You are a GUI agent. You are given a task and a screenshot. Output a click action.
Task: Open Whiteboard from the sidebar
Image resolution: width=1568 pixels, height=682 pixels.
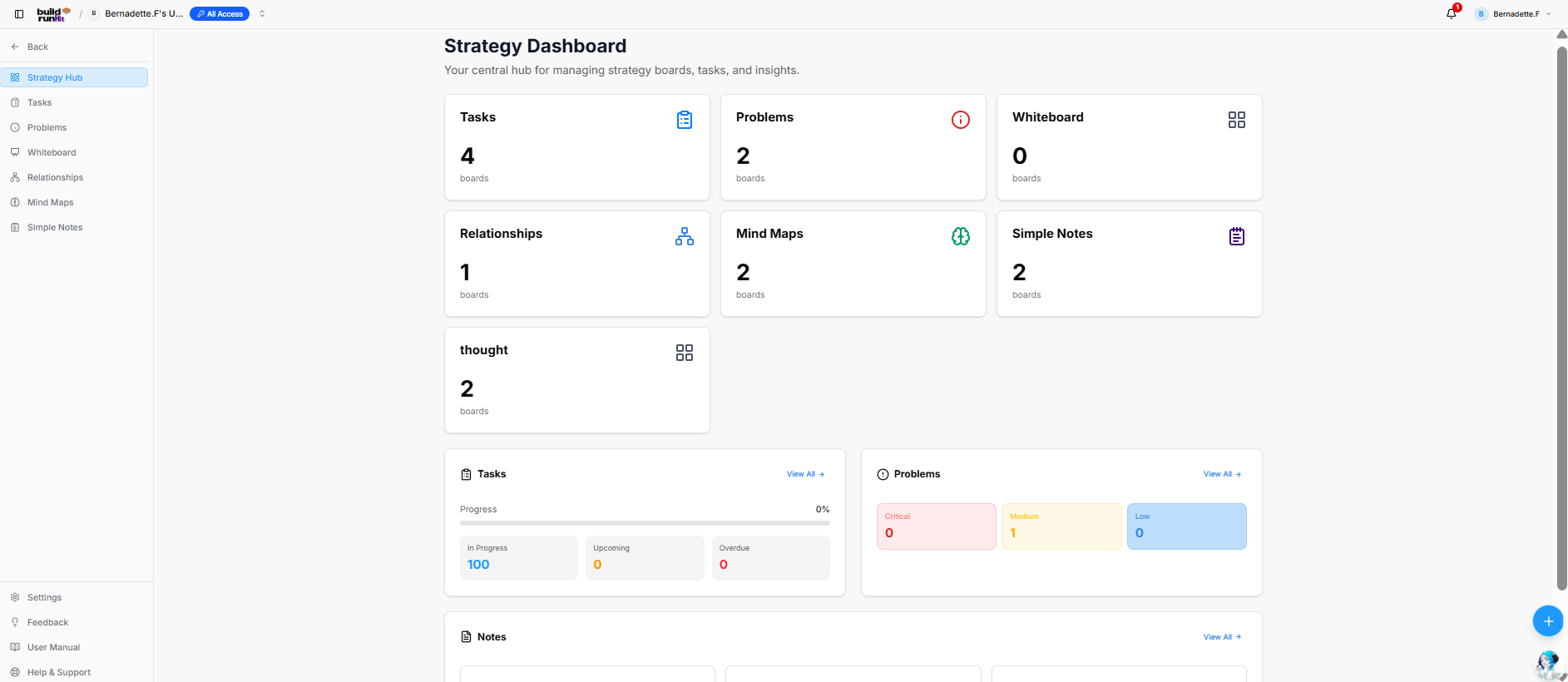tap(74, 152)
